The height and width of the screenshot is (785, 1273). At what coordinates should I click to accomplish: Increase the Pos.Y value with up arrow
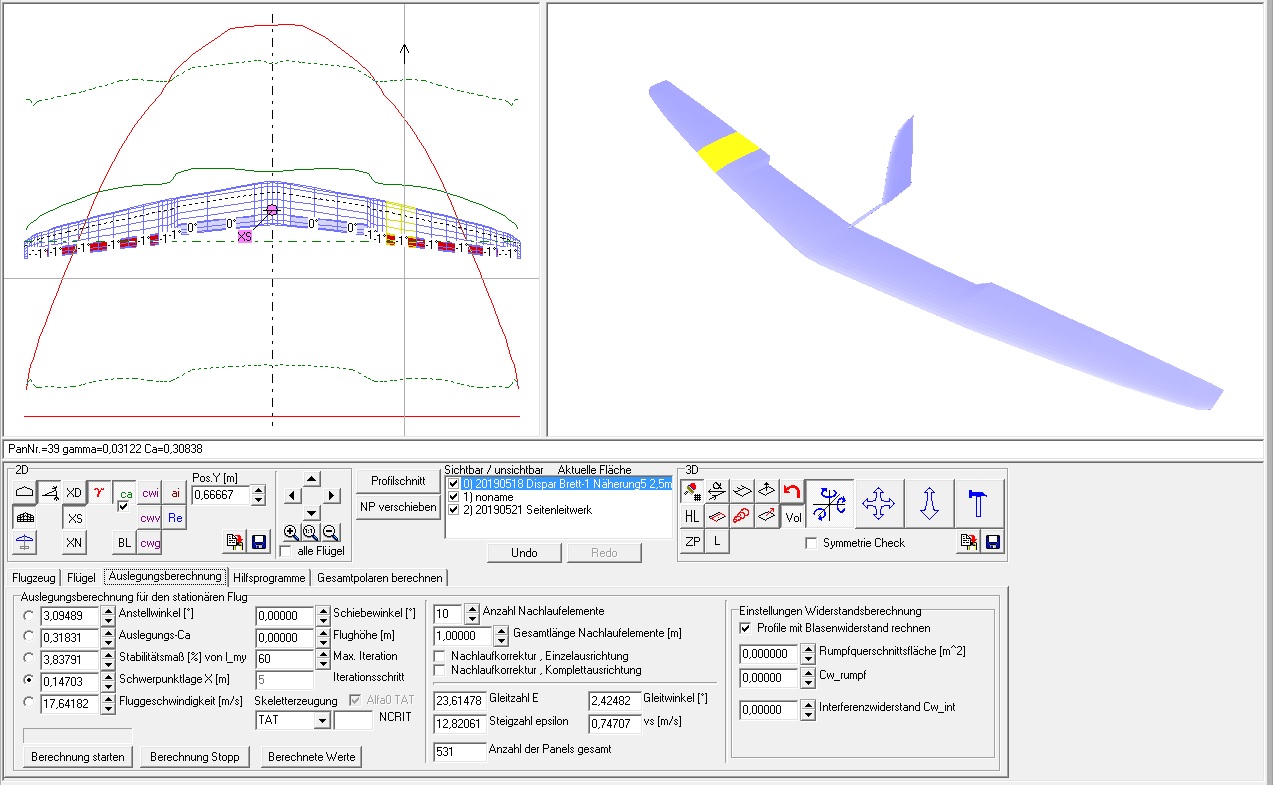coord(259,489)
